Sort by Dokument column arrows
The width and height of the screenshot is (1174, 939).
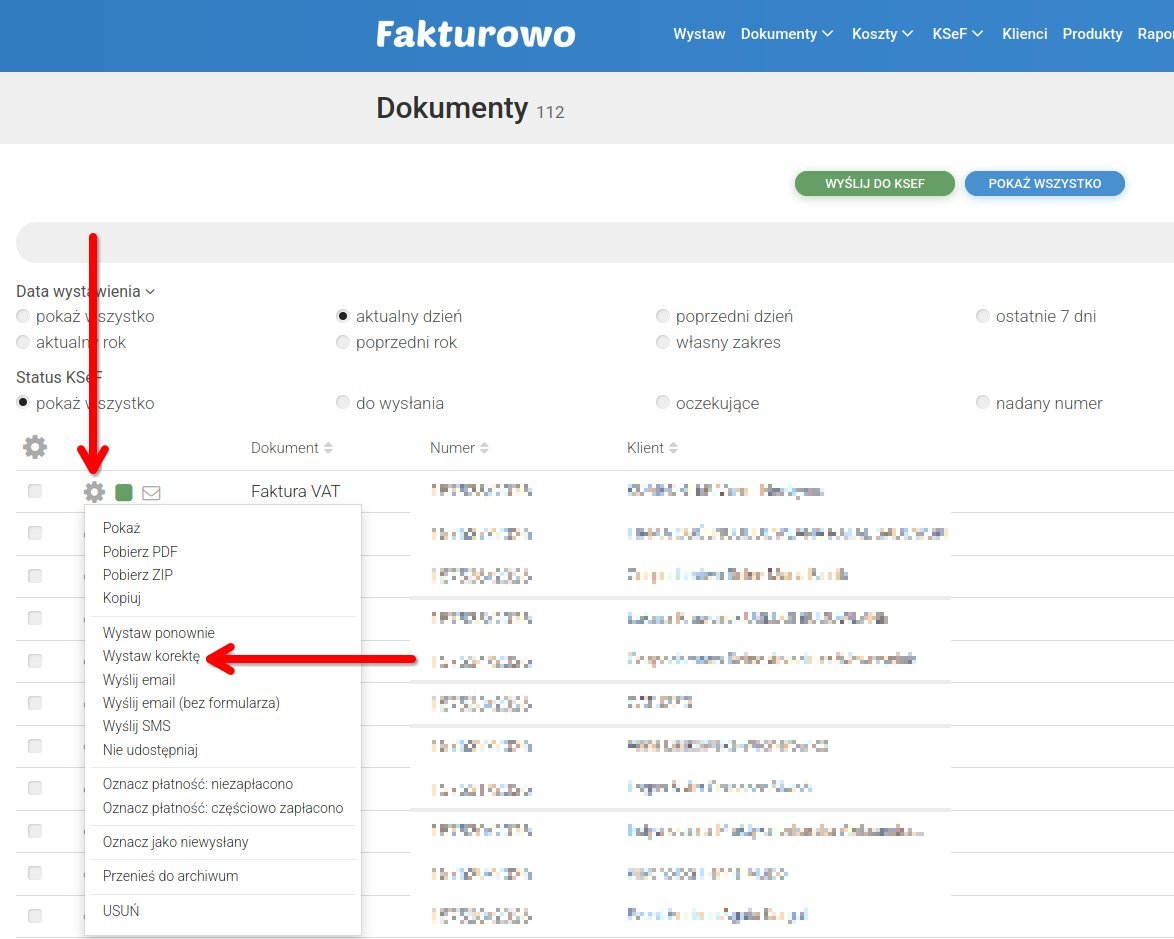coord(328,448)
